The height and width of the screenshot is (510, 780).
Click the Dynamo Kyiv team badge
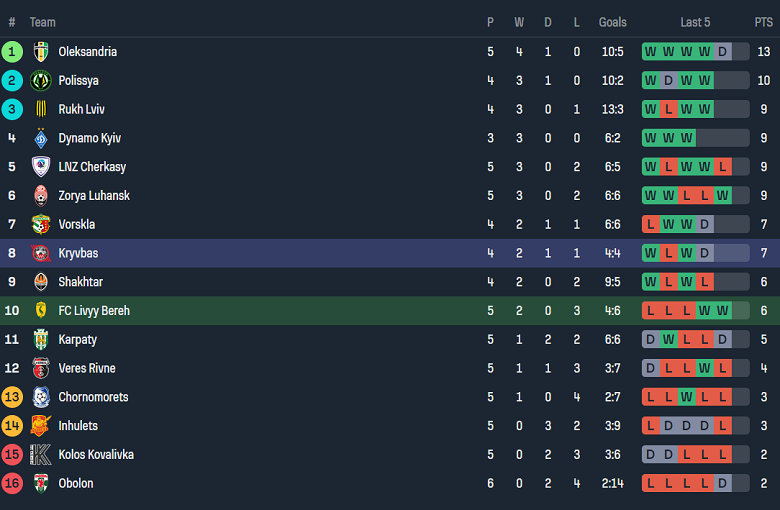41,138
